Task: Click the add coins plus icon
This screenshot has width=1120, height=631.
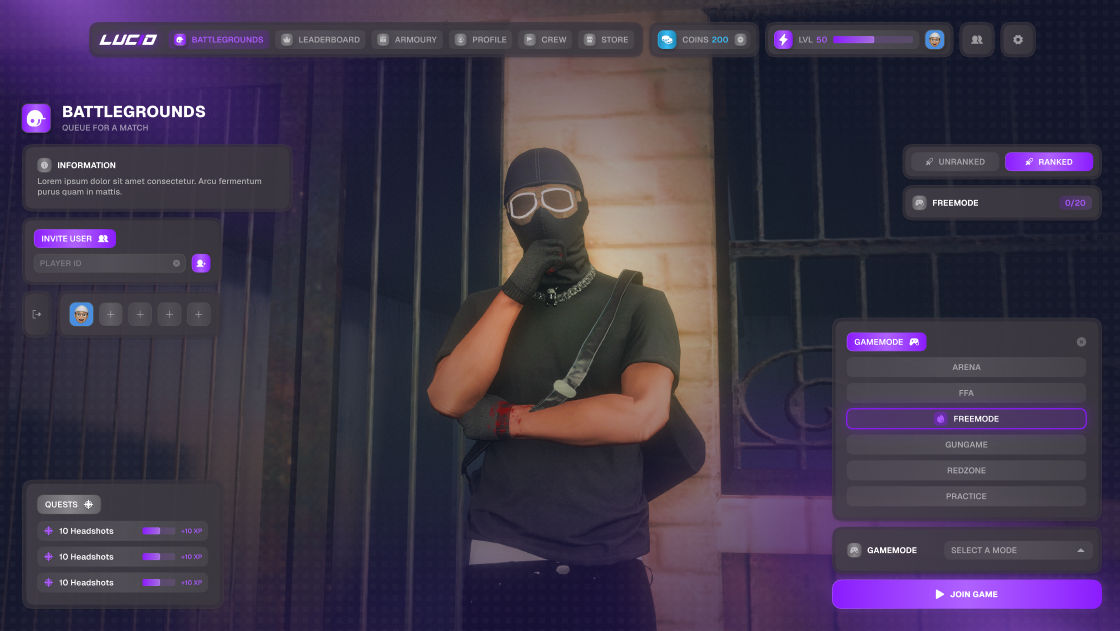Action: tap(740, 40)
